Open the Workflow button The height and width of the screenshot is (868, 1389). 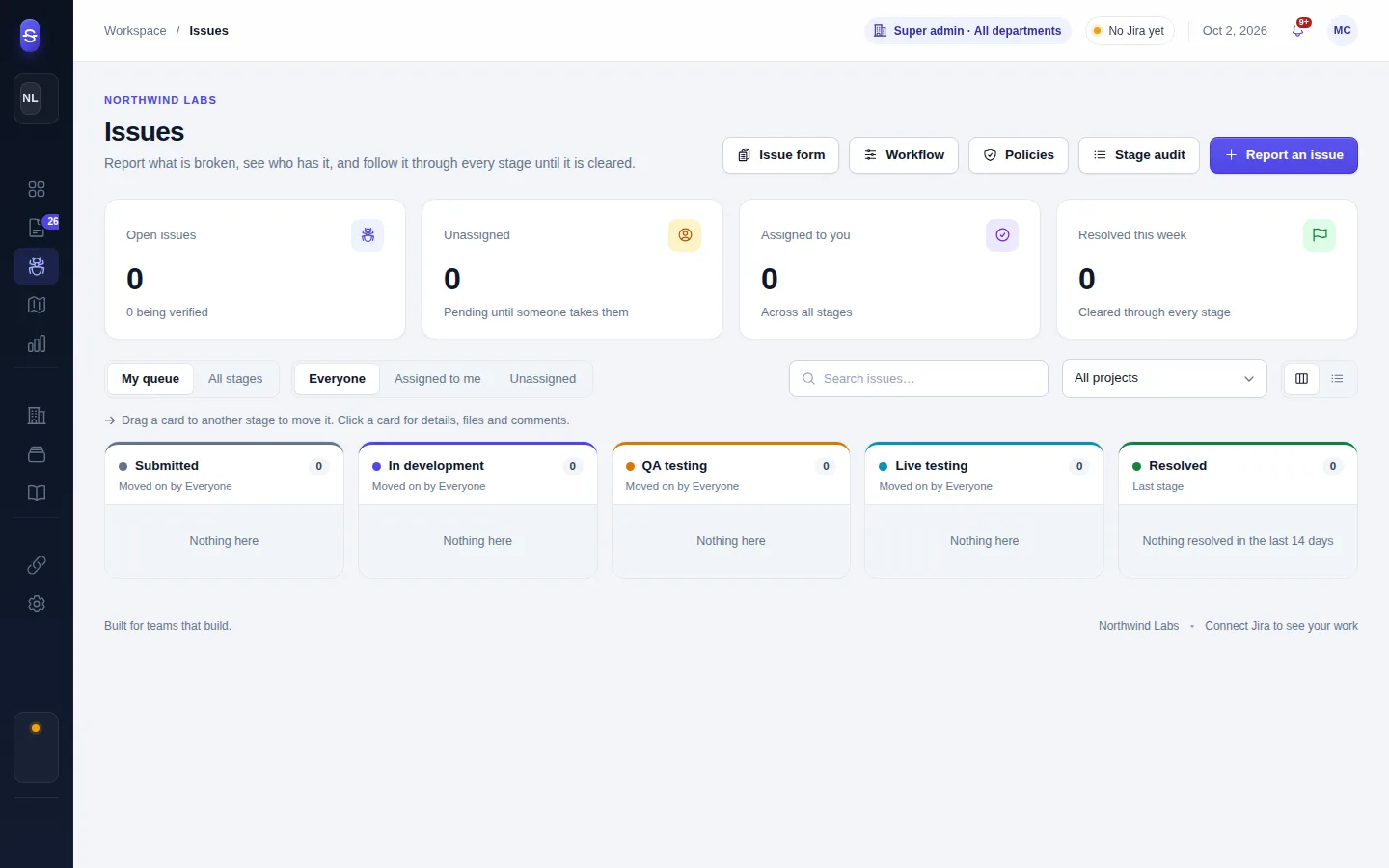(x=904, y=155)
